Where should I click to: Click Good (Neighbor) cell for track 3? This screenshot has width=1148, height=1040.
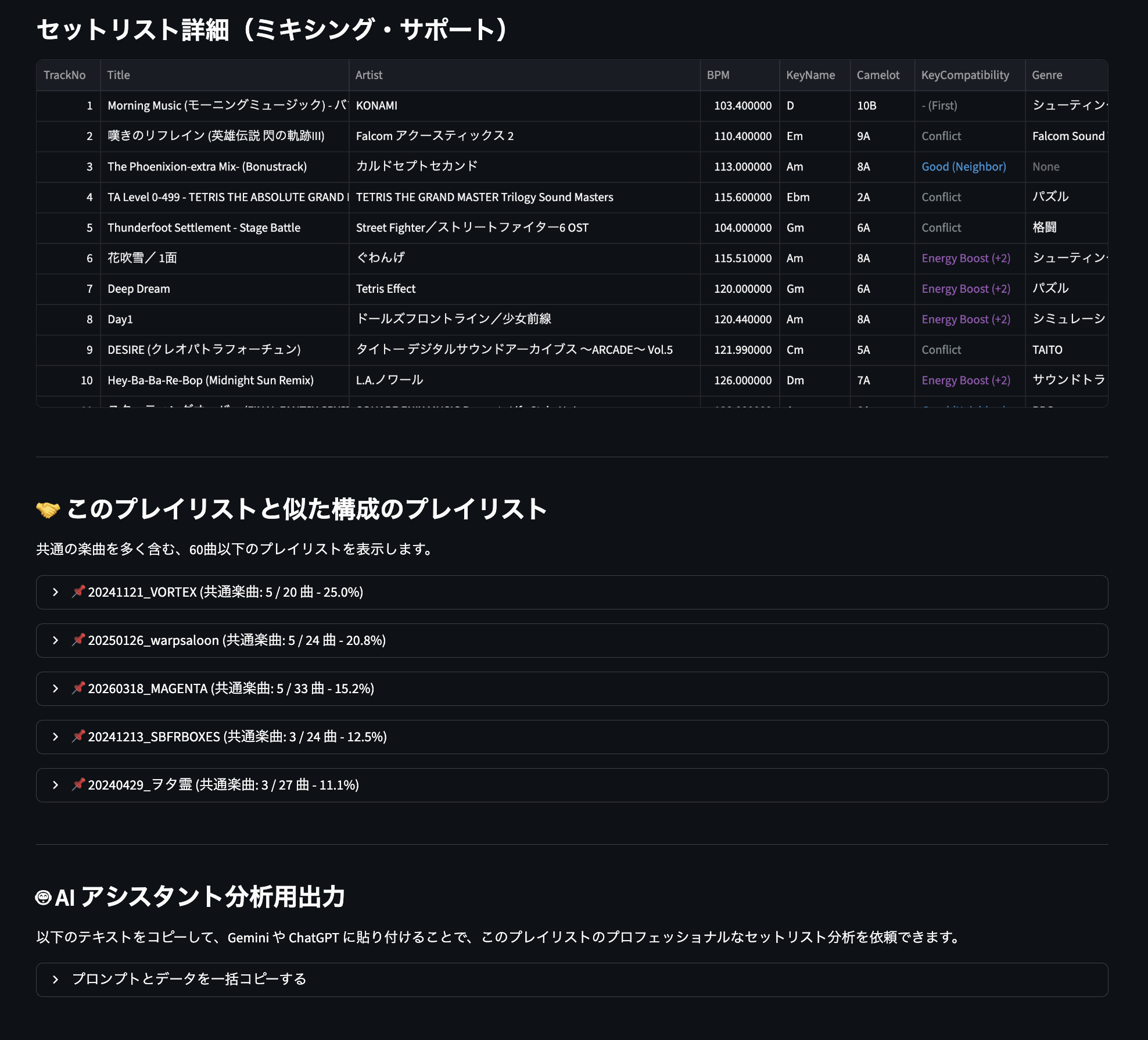tap(964, 167)
